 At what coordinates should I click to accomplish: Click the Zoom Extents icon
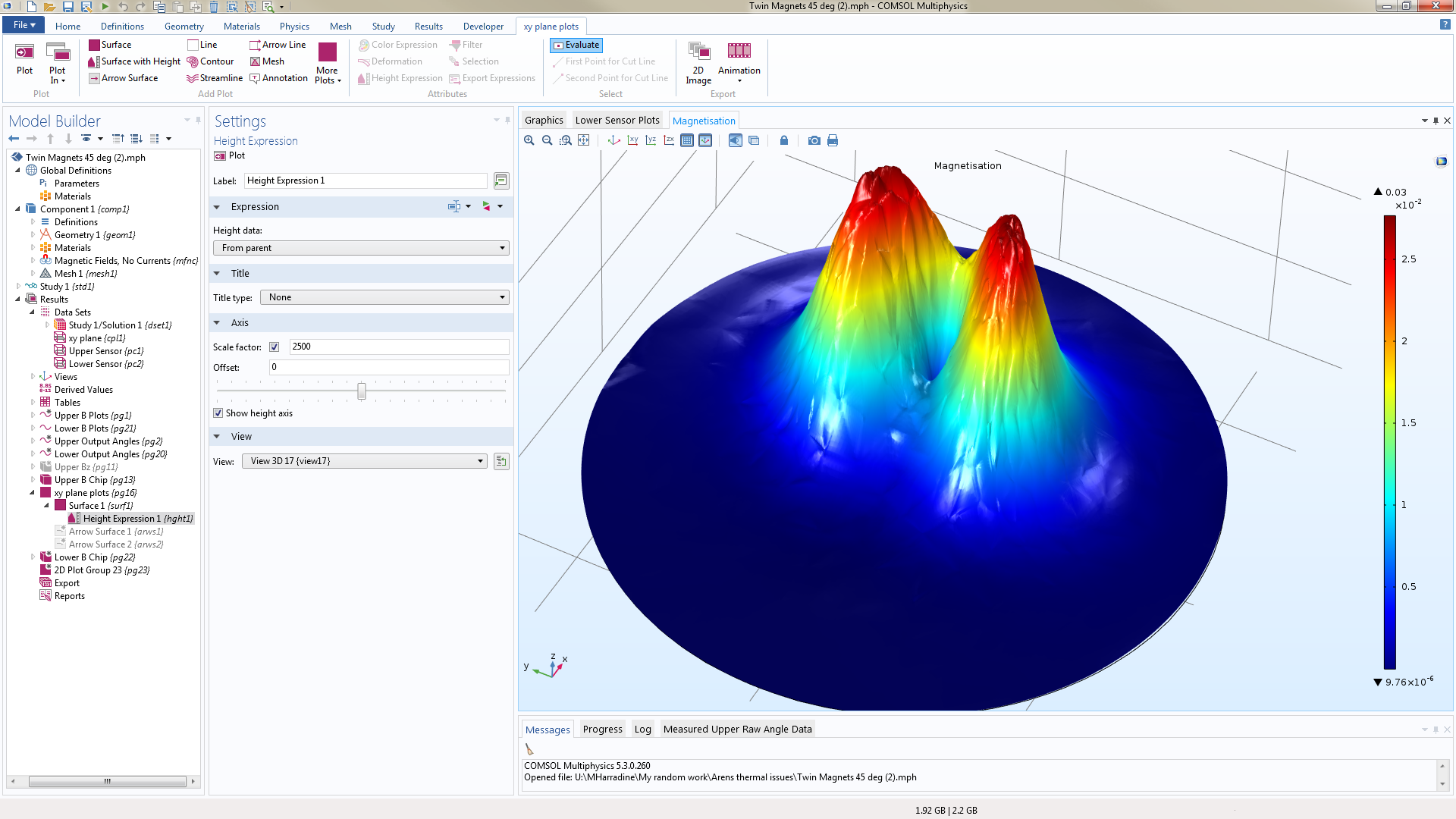(583, 140)
